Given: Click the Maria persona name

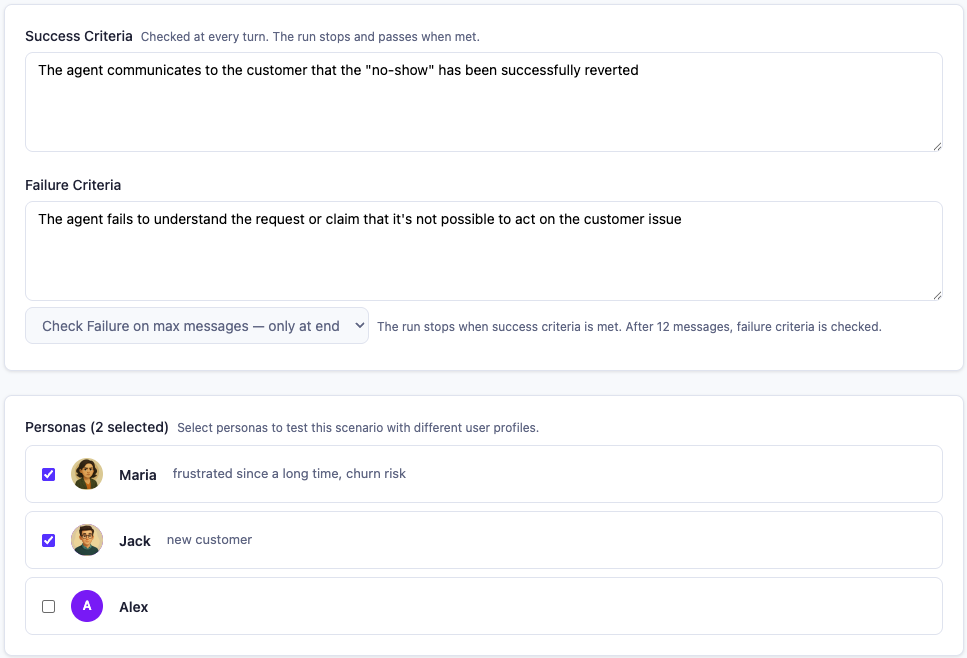Looking at the screenshot, I should click(138, 475).
